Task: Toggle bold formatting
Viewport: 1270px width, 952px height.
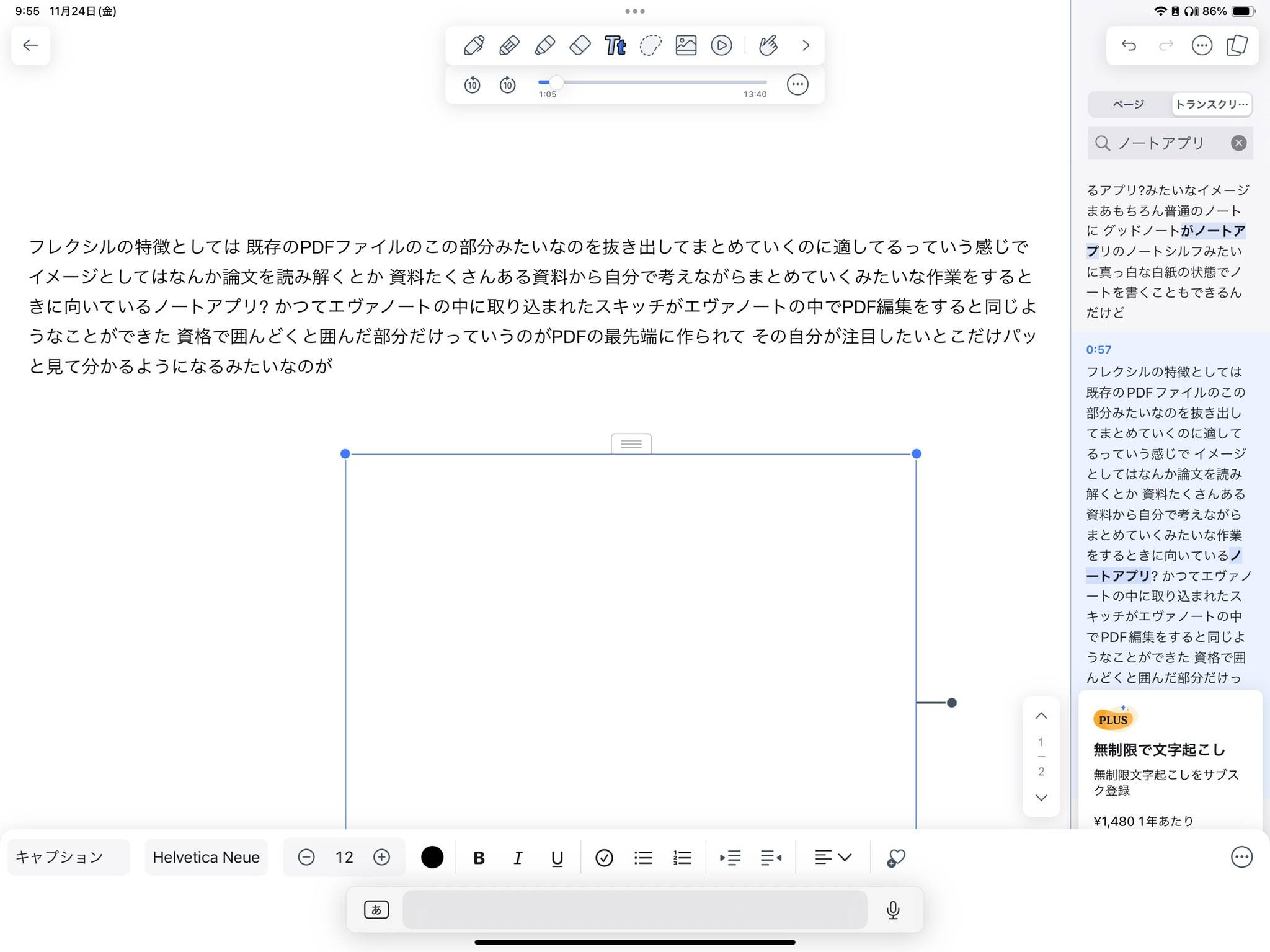Action: (x=478, y=857)
